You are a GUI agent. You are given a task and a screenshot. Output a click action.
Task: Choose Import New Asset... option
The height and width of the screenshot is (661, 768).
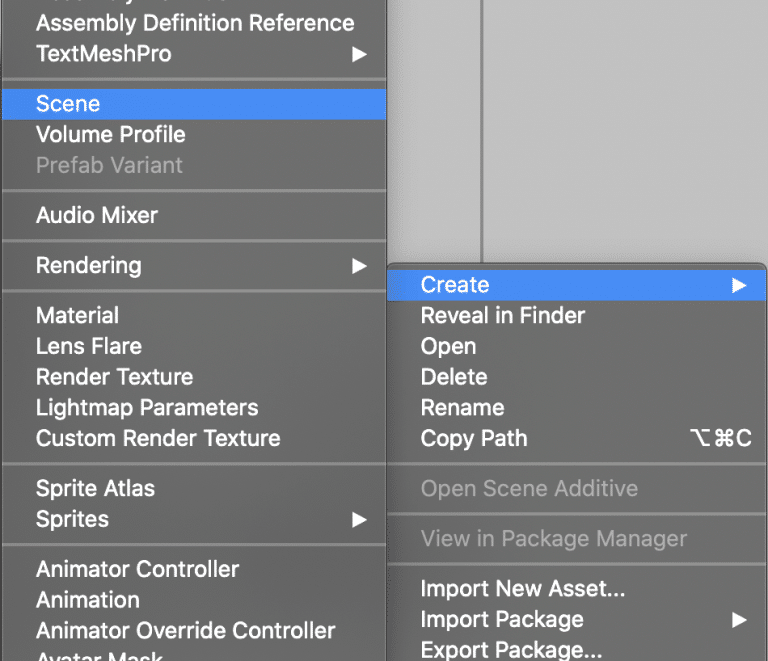click(576, 589)
